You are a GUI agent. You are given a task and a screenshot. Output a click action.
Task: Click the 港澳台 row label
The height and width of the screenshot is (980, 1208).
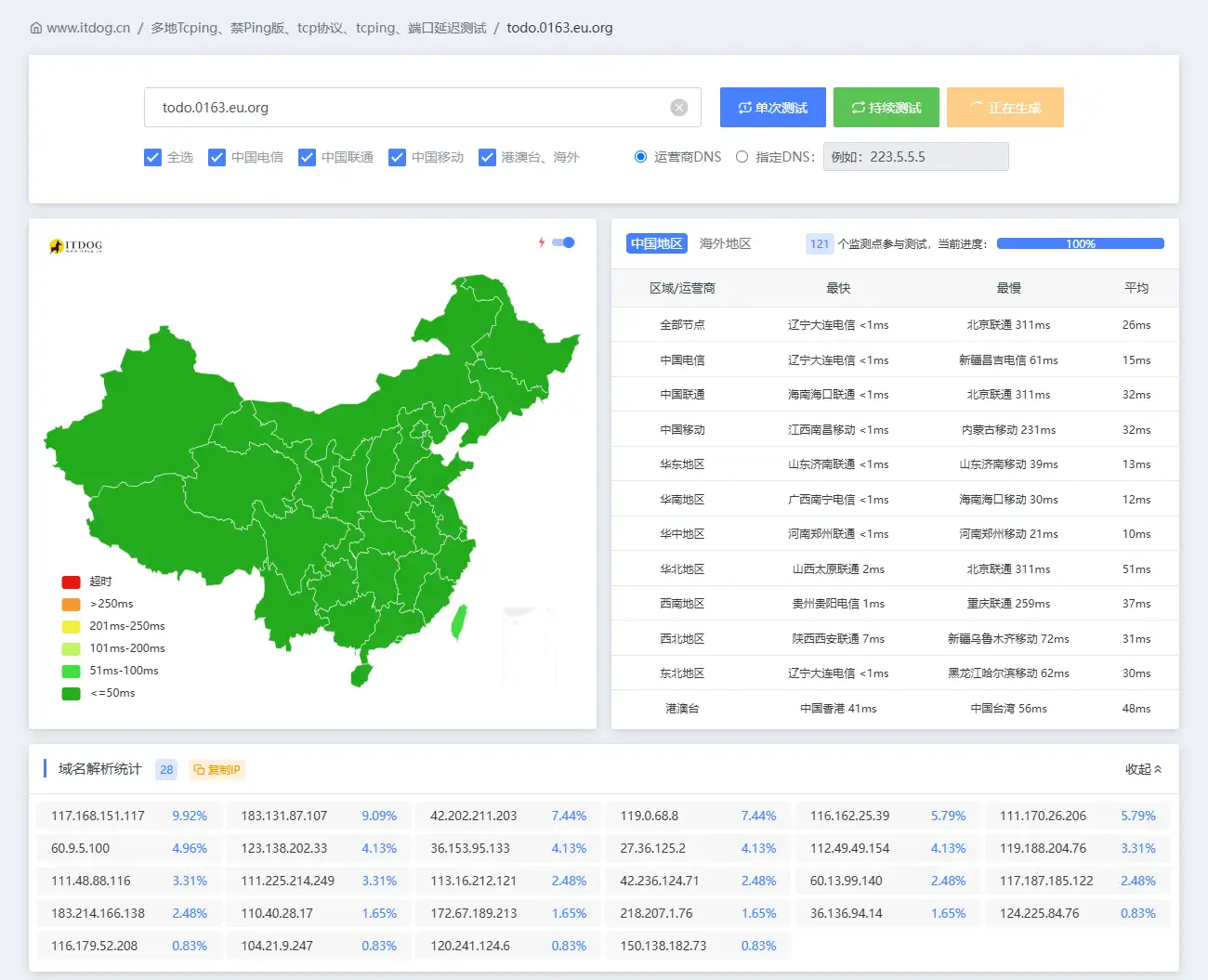coord(682,708)
